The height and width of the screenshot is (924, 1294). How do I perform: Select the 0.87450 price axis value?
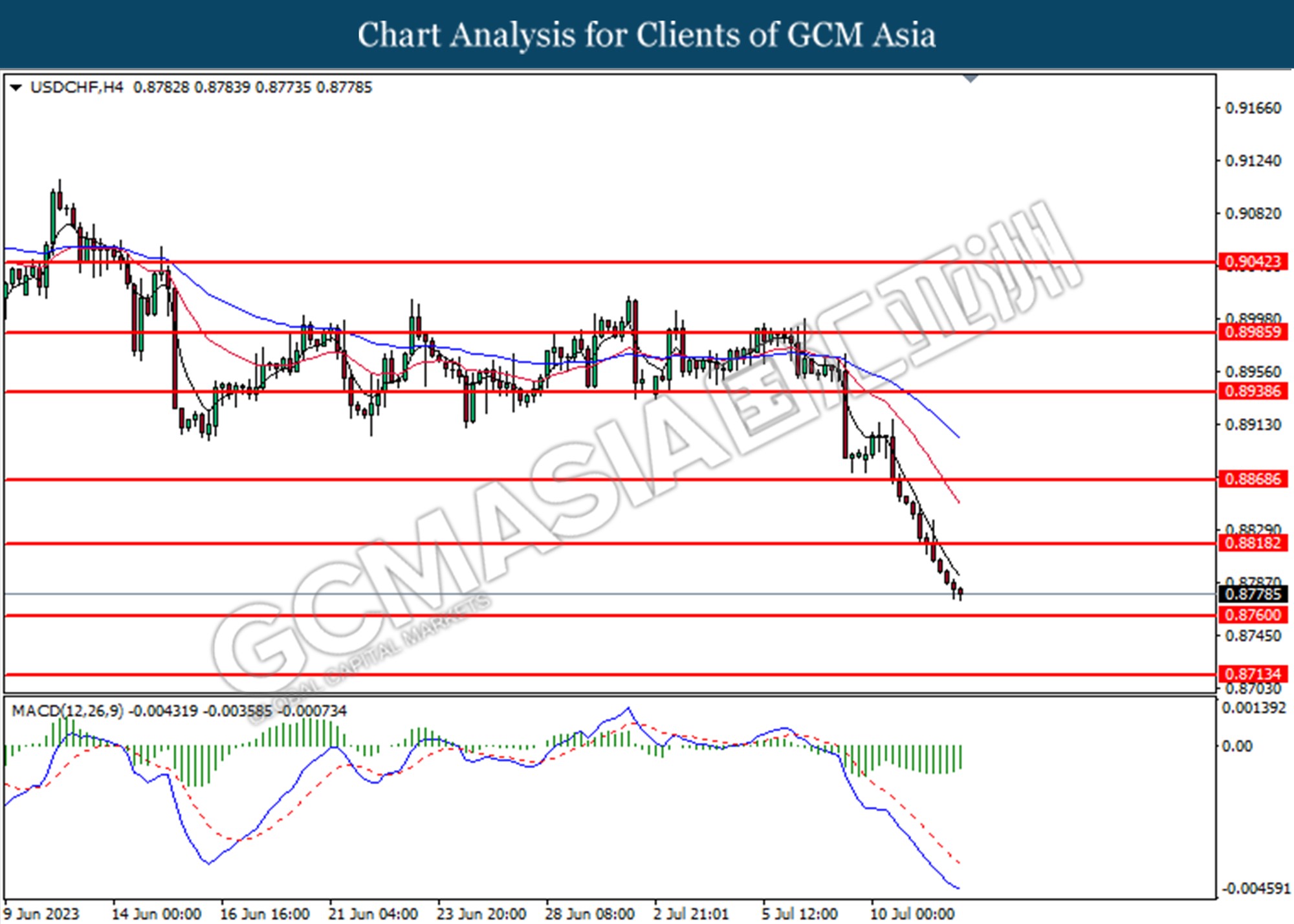pos(1253,636)
